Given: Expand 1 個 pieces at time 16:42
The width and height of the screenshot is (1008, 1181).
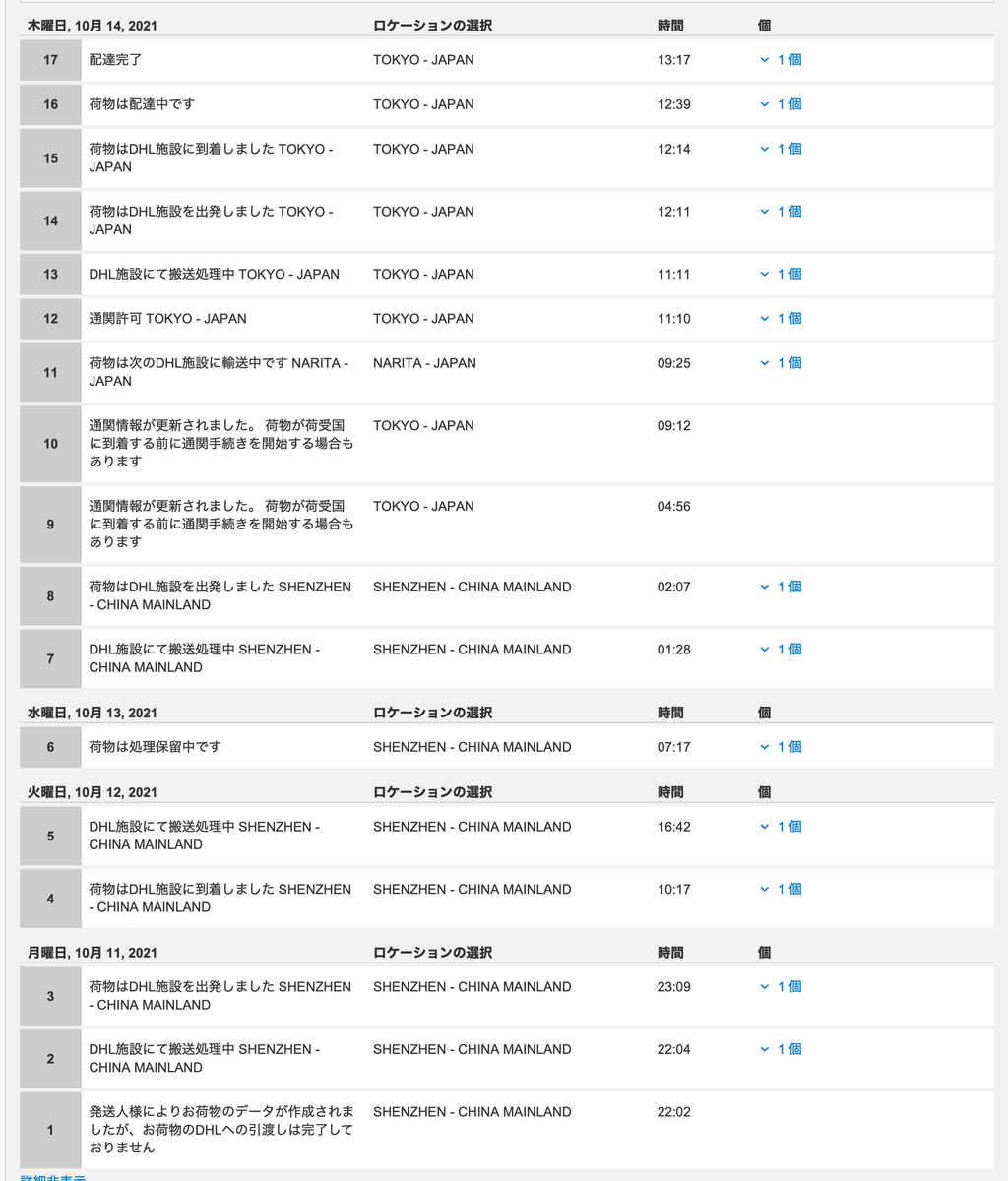Looking at the screenshot, I should click(781, 827).
